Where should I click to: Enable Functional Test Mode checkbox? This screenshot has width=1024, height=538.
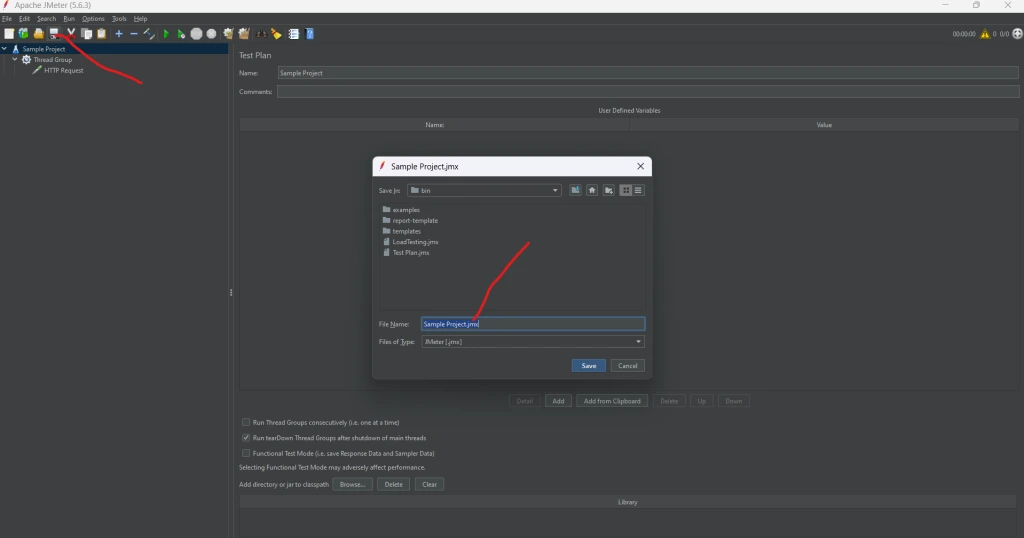coord(246,453)
